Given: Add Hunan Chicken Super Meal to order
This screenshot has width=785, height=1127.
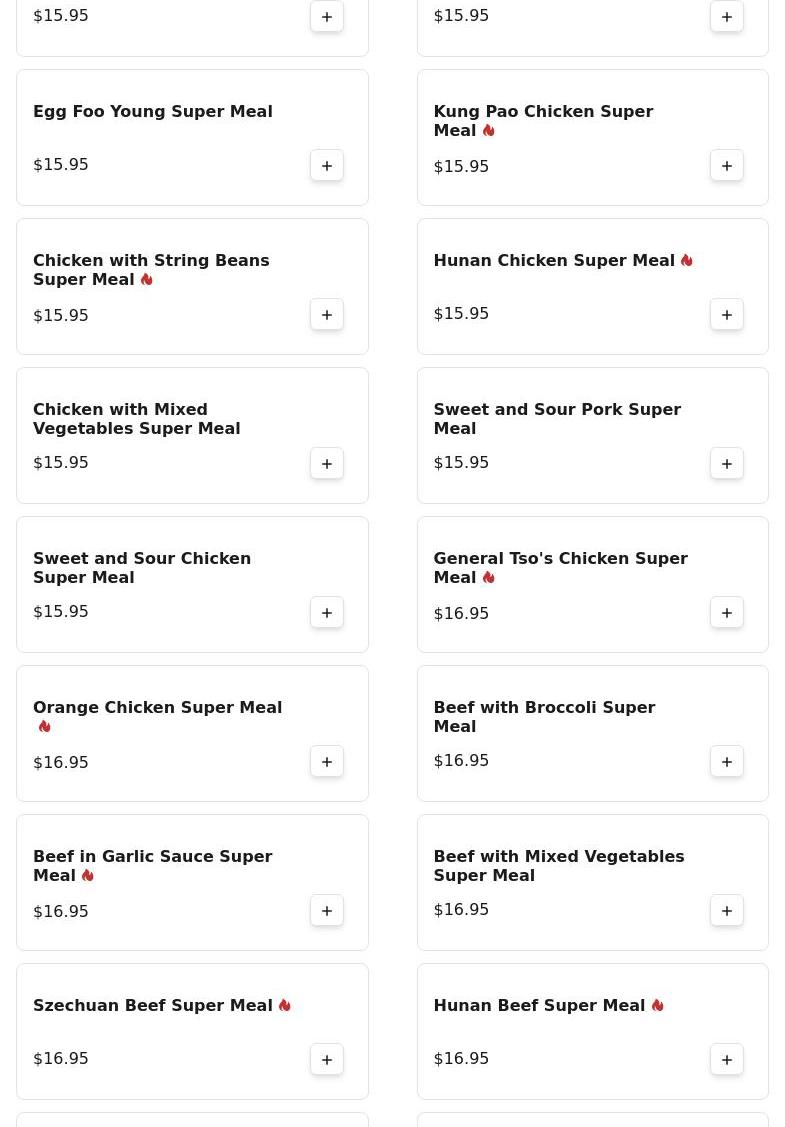Looking at the screenshot, I should [x=727, y=314].
